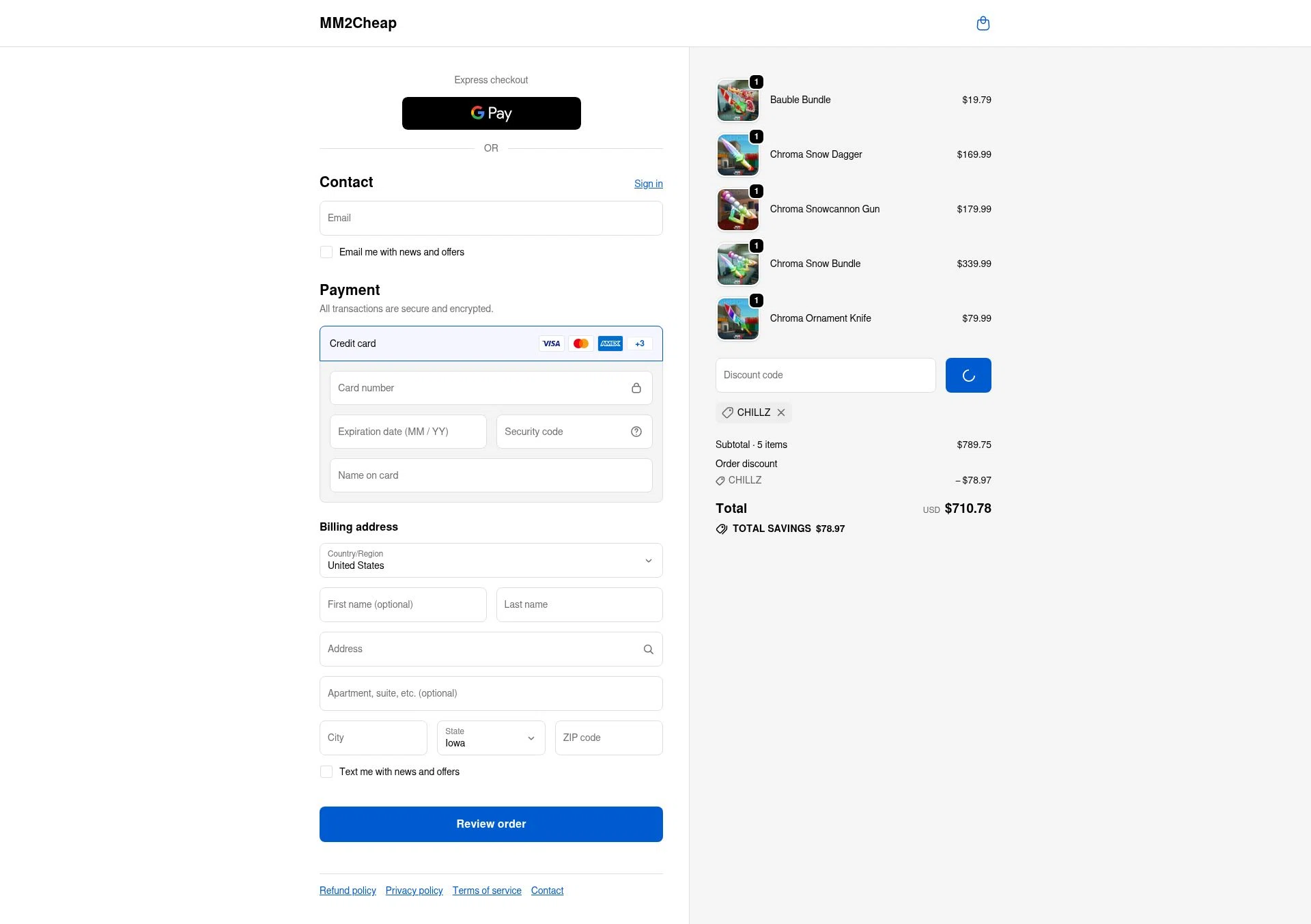Enable the Email me with news checkbox
The width and height of the screenshot is (1311, 924).
click(x=326, y=252)
